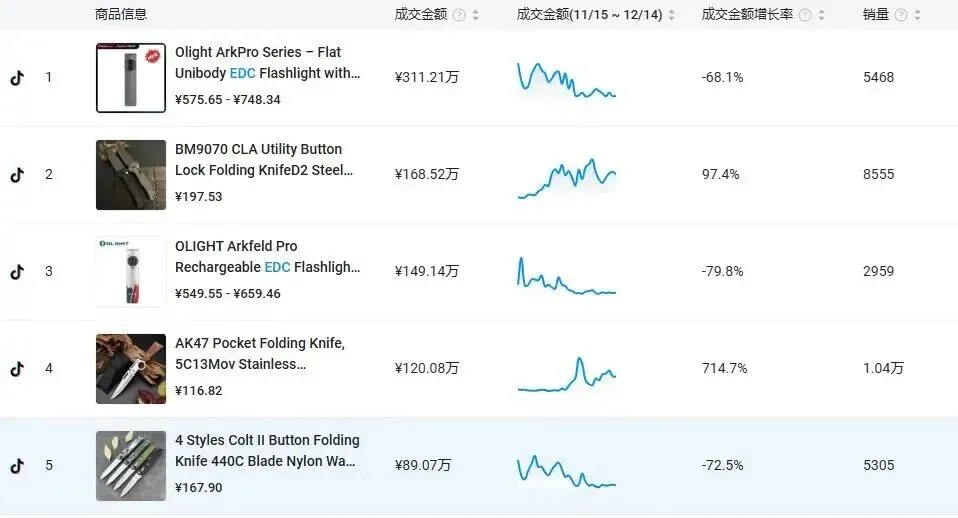Open the help tooltip icon beside first 成交金额 header
Viewport: 958px width, 518px height.
459,15
